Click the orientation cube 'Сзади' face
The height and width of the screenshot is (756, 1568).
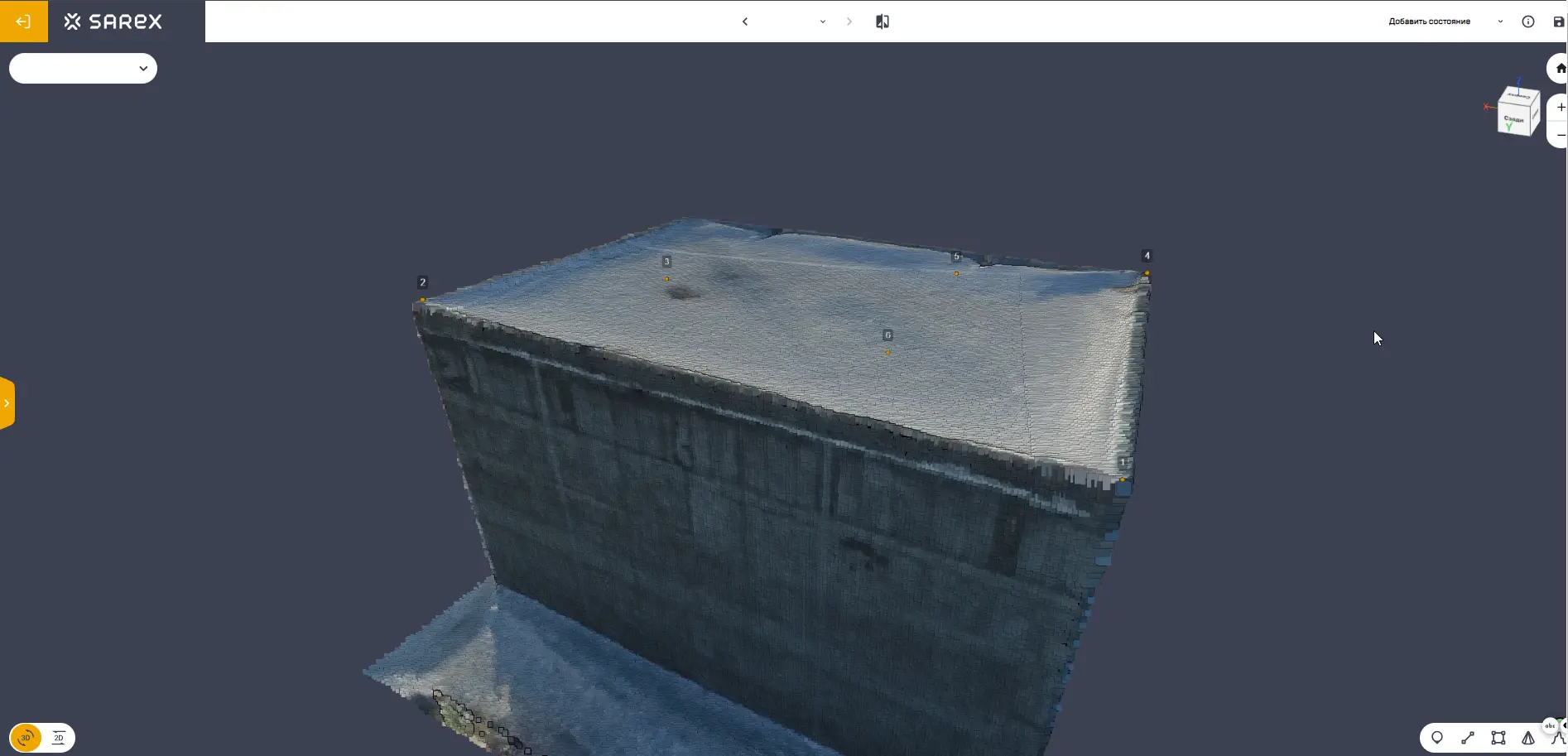[1515, 118]
